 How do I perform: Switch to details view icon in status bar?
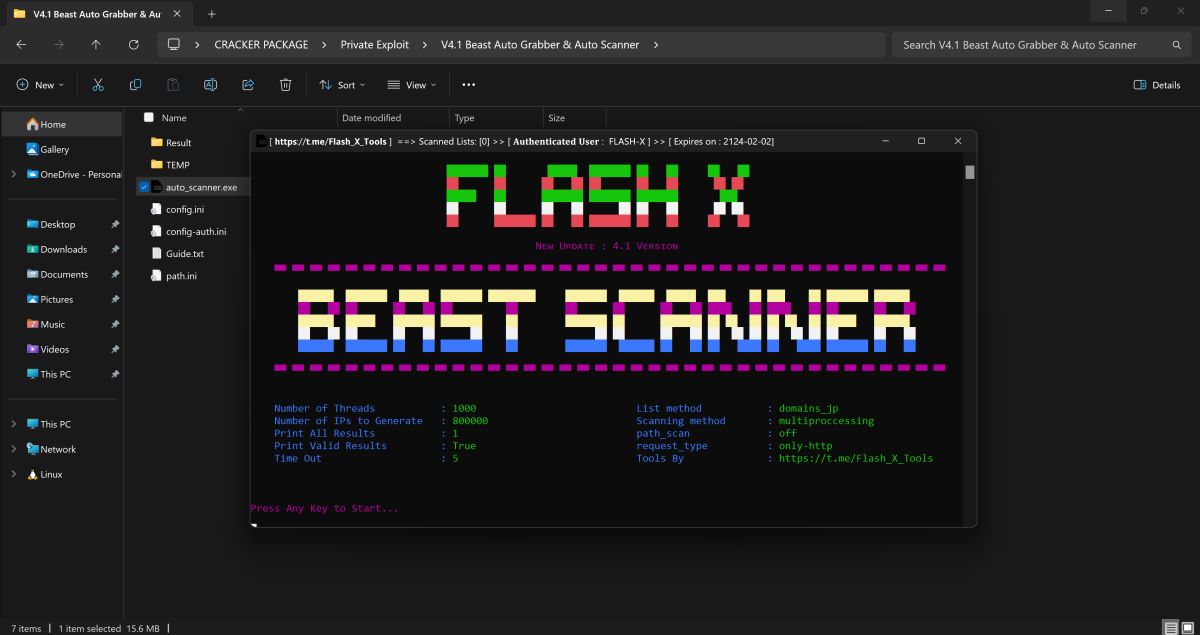[x=1170, y=628]
